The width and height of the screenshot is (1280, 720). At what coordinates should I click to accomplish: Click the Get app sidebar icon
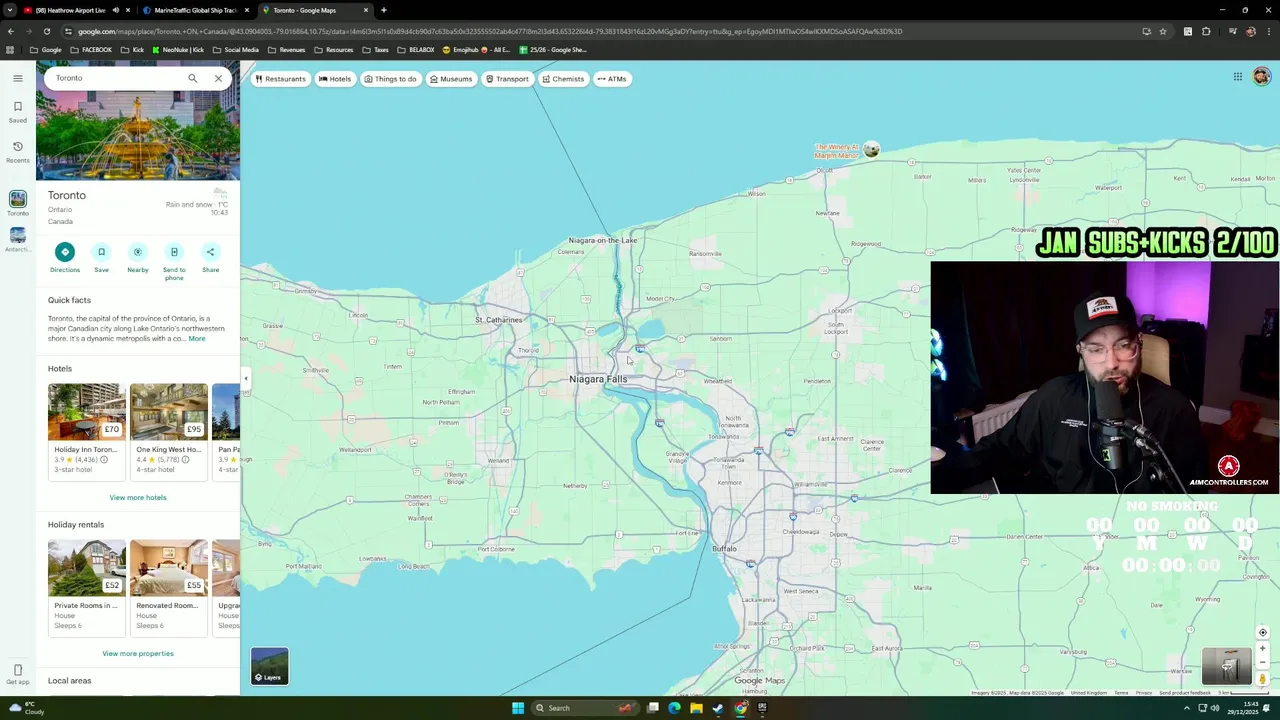[18, 674]
